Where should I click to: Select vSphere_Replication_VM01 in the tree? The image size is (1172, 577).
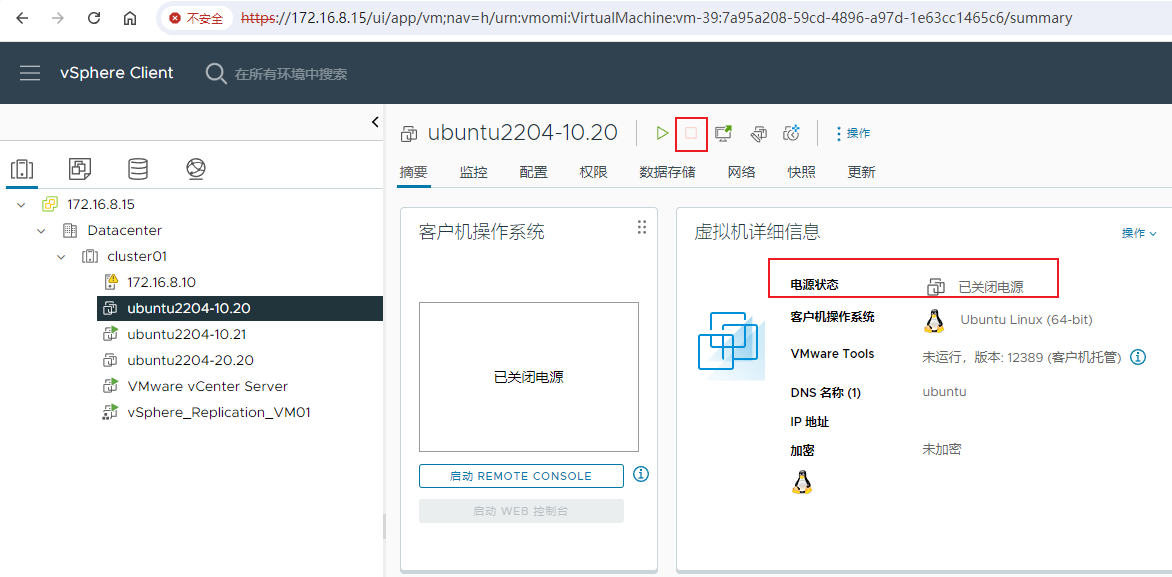click(218, 413)
